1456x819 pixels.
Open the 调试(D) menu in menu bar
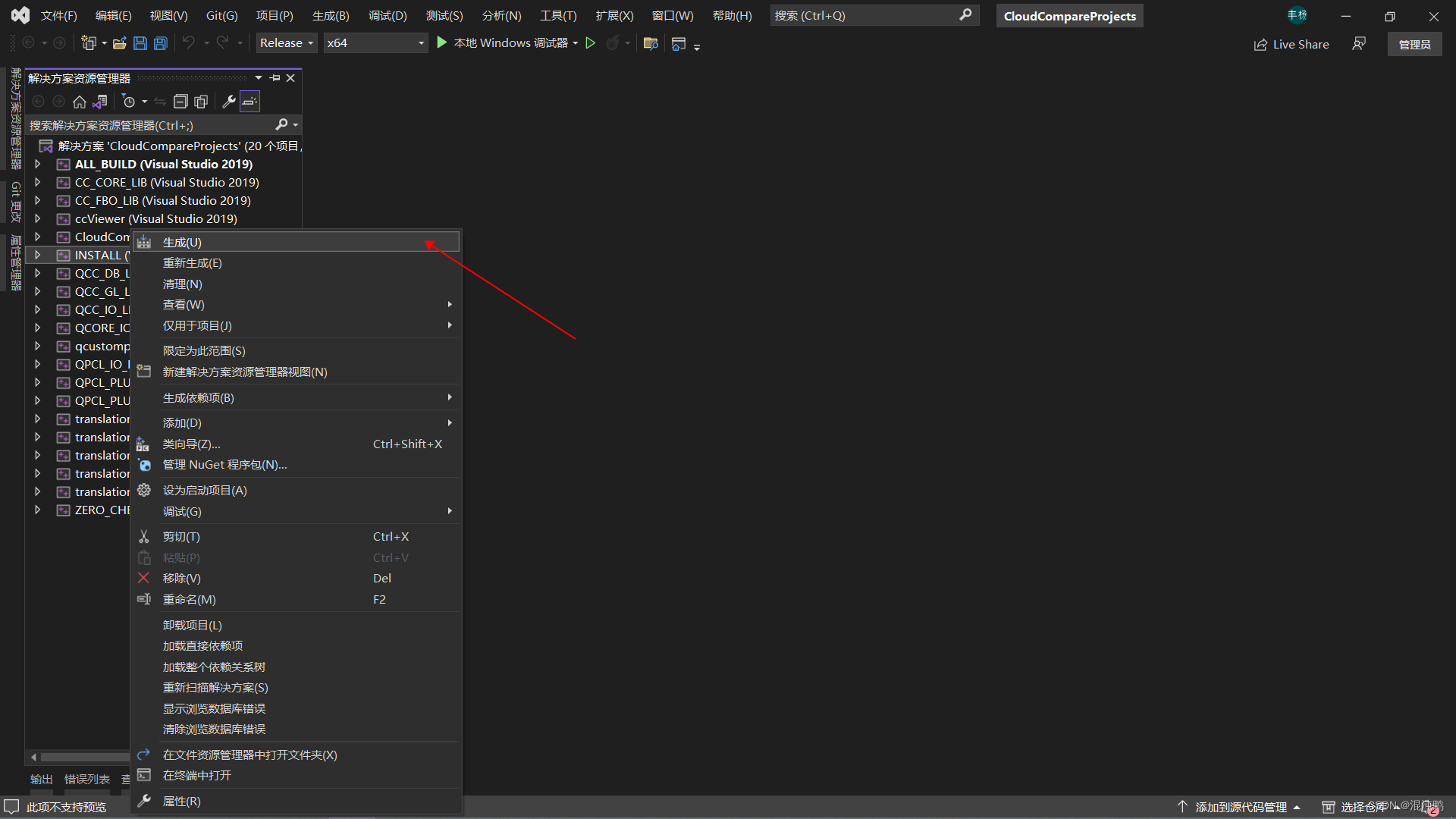pyautogui.click(x=388, y=16)
